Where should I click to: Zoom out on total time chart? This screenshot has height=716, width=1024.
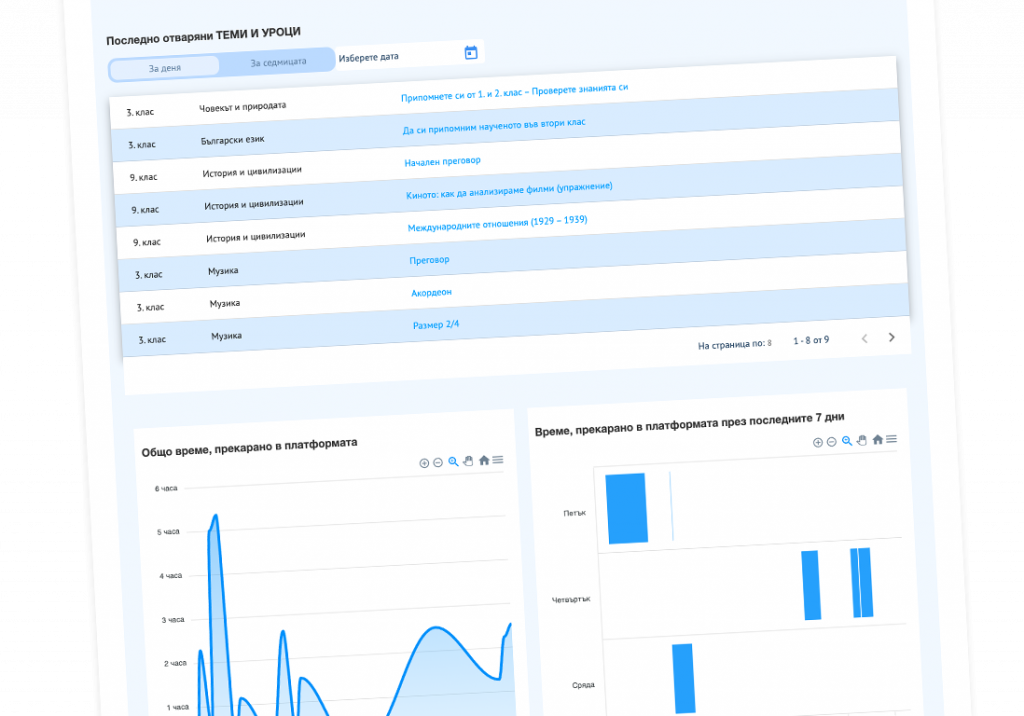click(438, 463)
